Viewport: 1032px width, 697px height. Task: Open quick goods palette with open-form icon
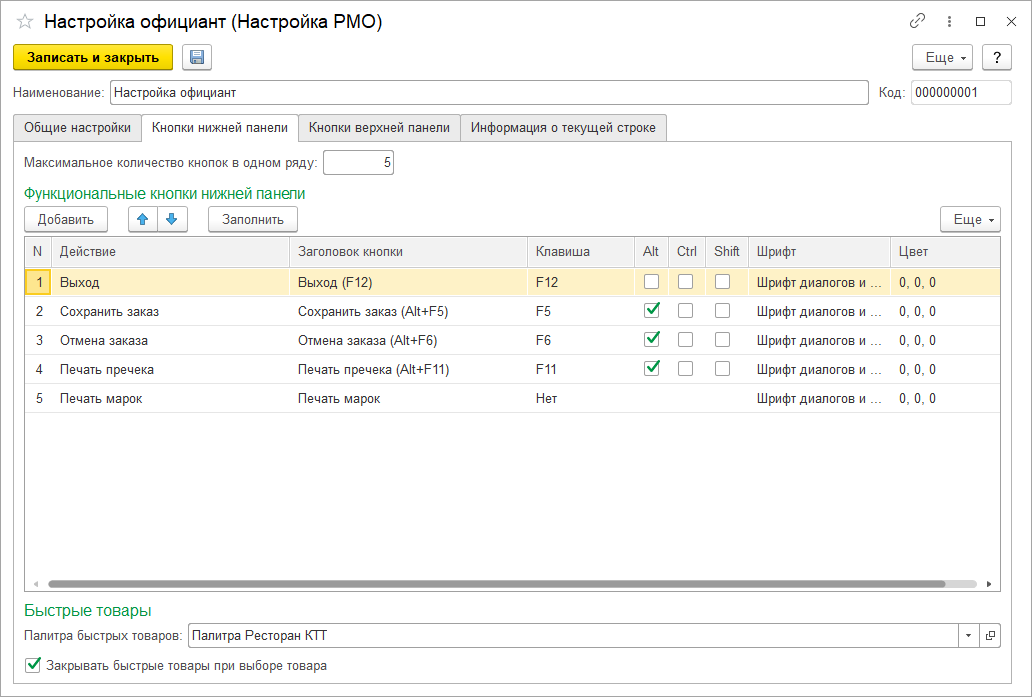point(990,635)
